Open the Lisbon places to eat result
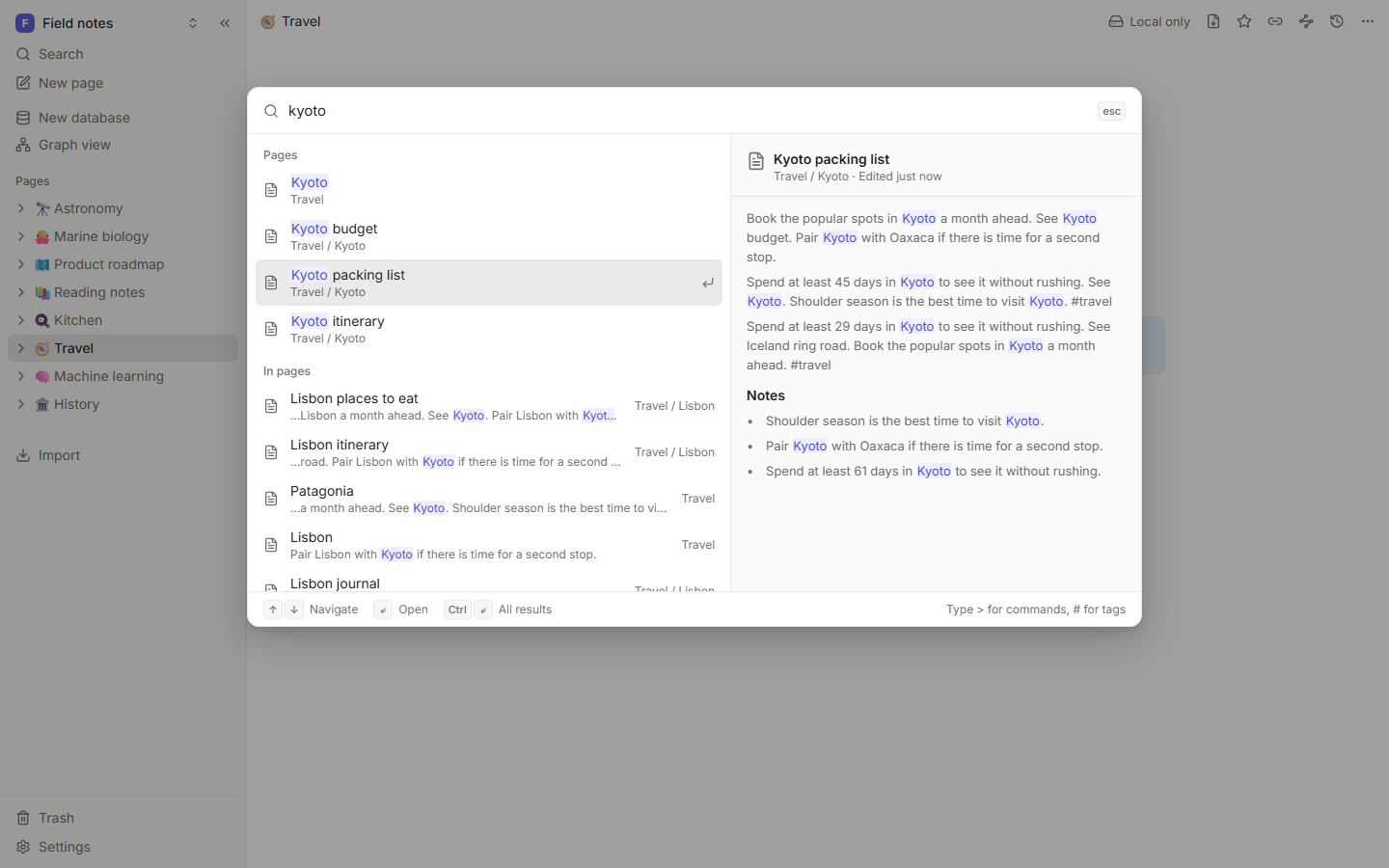1389x868 pixels. (x=489, y=406)
